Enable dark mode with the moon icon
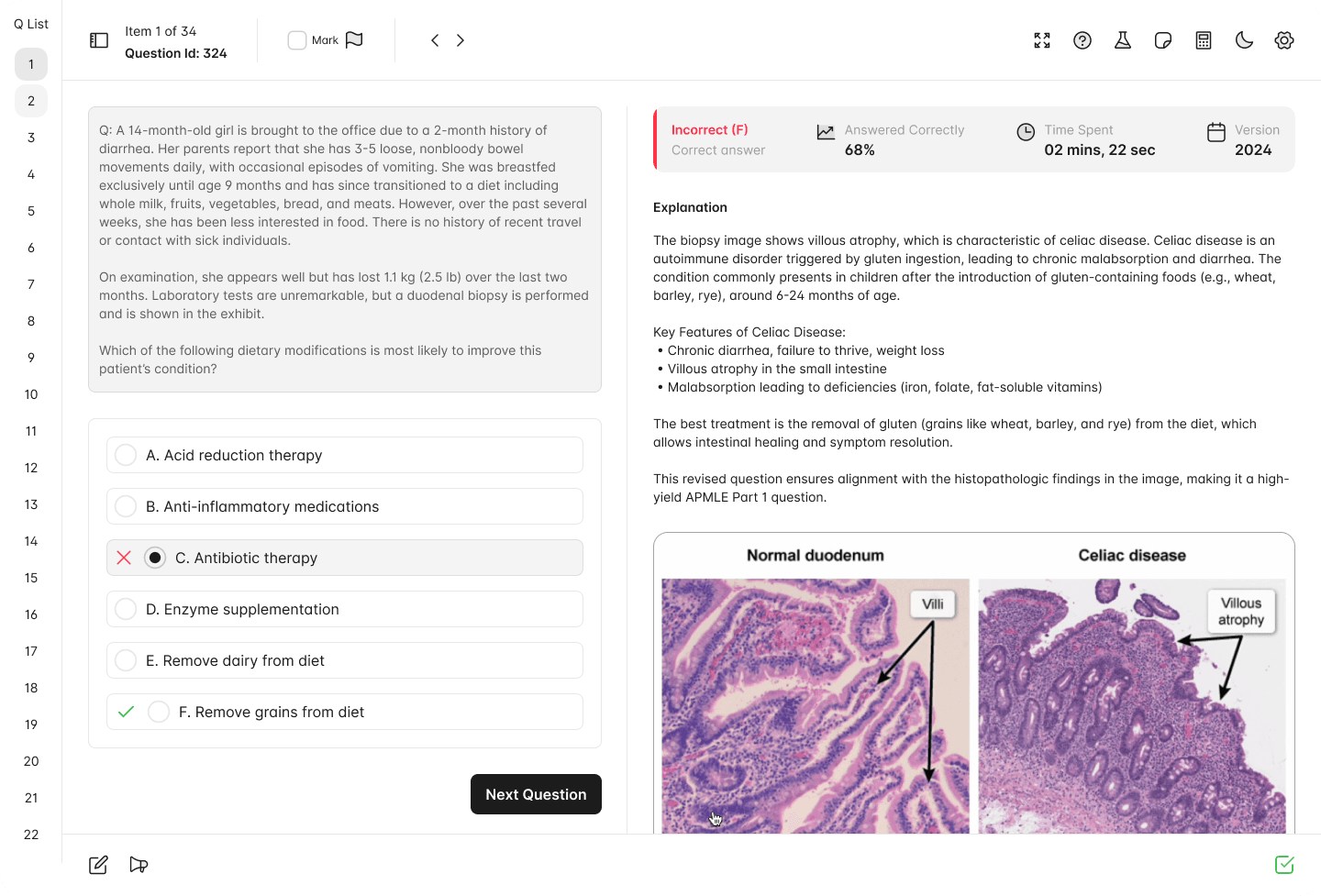Image resolution: width=1321 pixels, height=896 pixels. tap(1244, 40)
